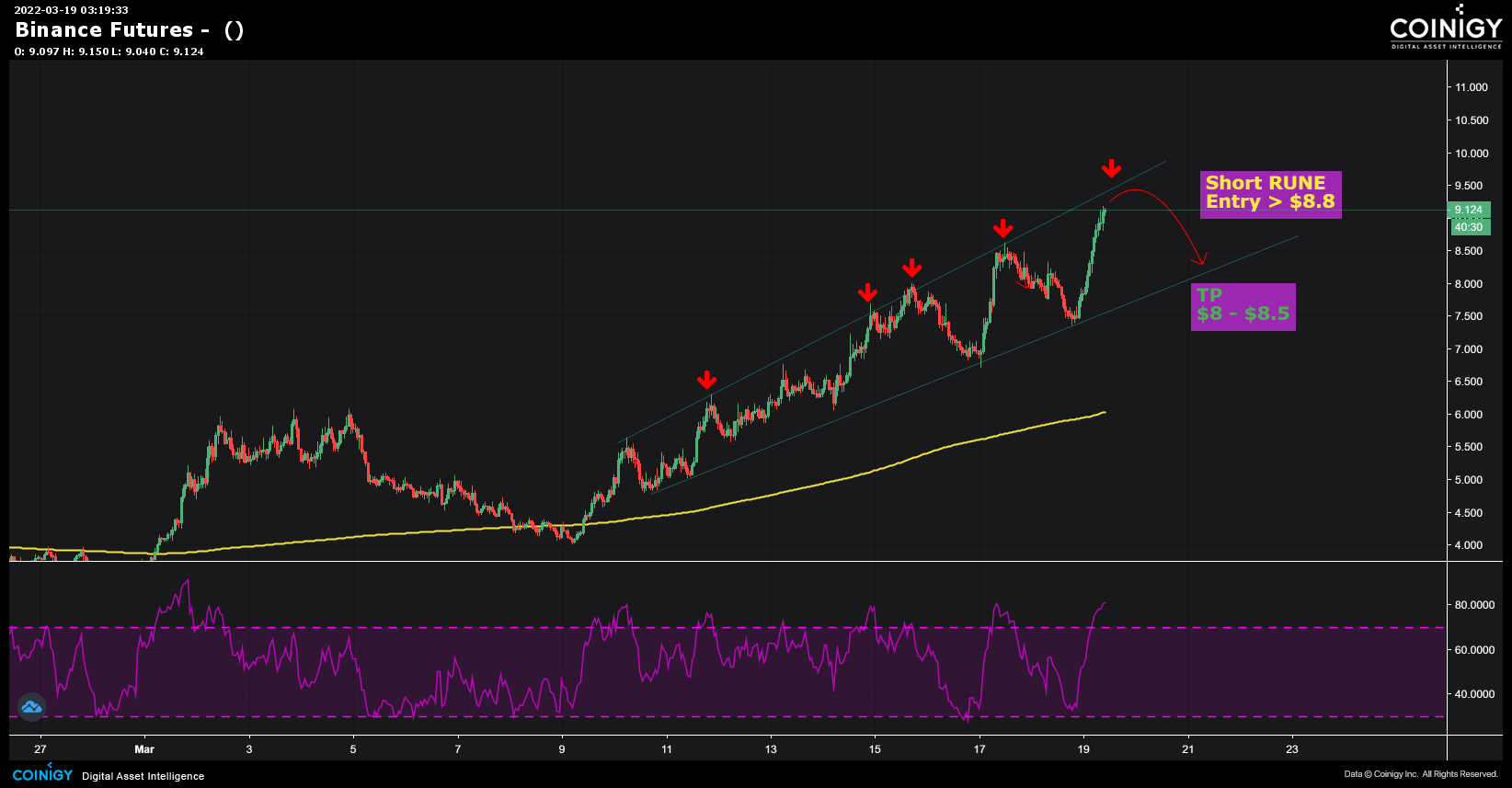The image size is (1512, 788).
Task: Click the 4.500 price axis label
Action: [x=1469, y=513]
